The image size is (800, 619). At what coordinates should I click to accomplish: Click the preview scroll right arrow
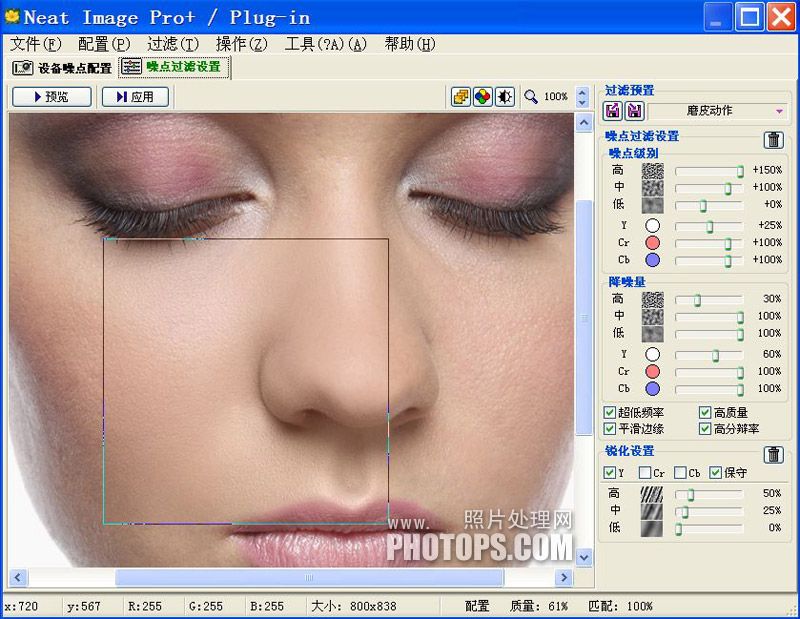(564, 577)
